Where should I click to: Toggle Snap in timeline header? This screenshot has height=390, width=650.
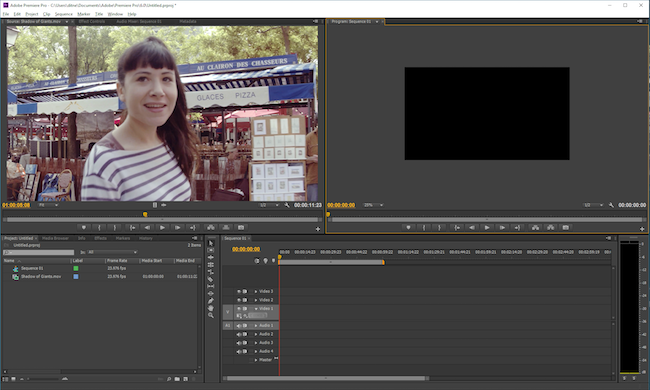pos(257,261)
